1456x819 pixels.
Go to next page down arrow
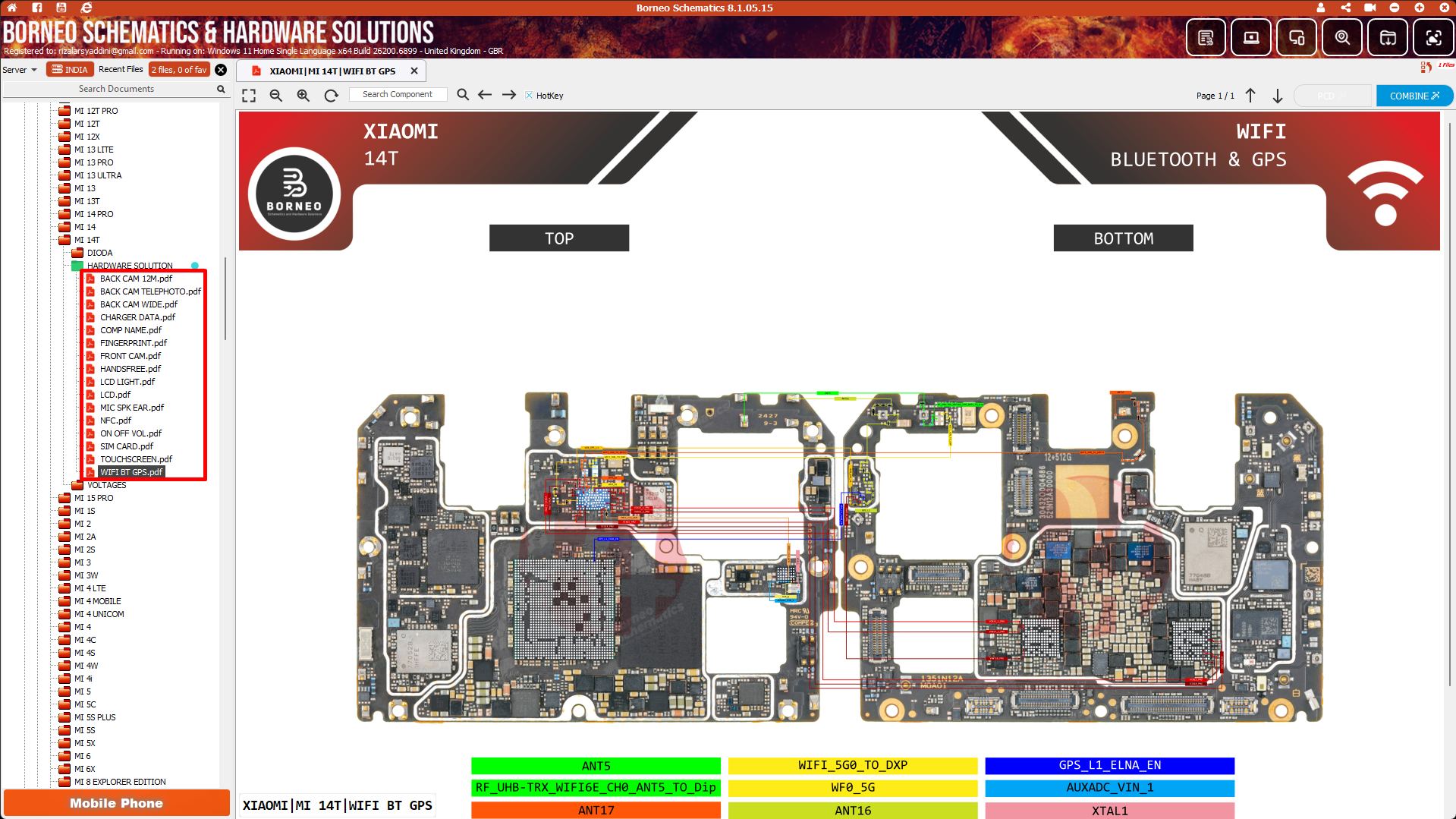coord(1278,96)
